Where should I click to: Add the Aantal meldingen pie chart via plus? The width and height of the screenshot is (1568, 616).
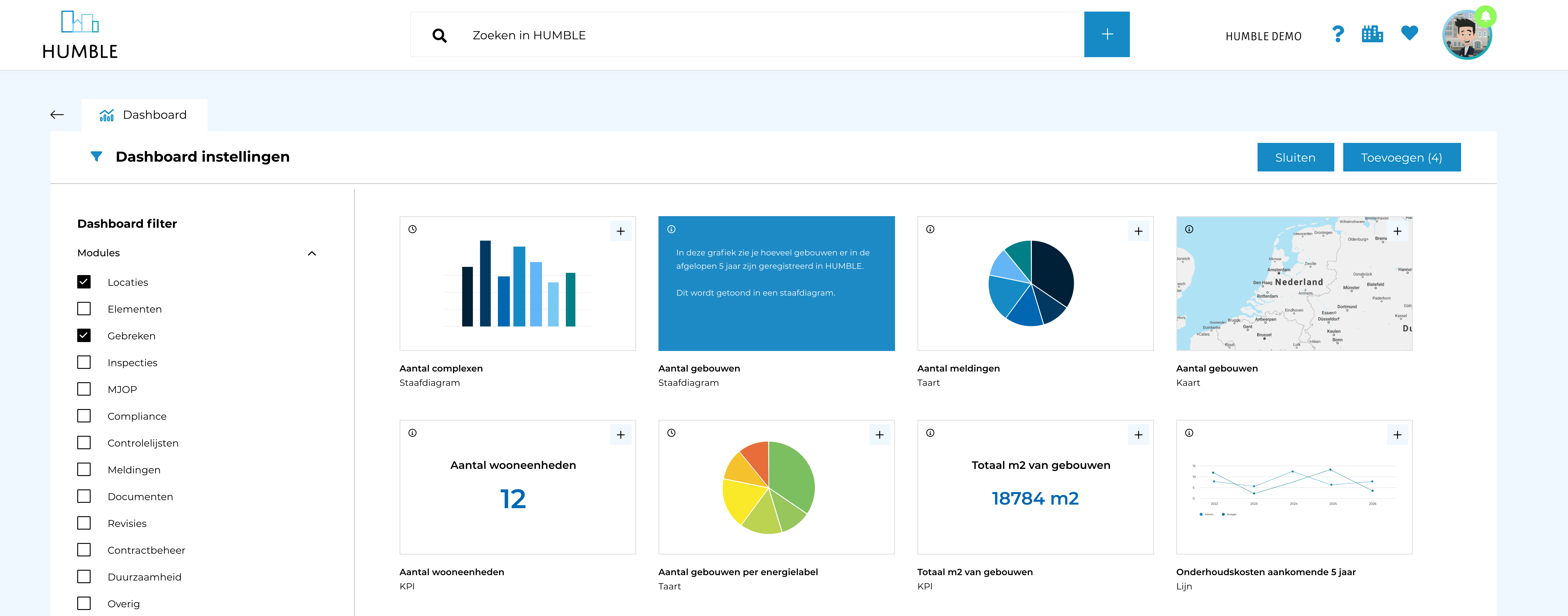[x=1138, y=231]
